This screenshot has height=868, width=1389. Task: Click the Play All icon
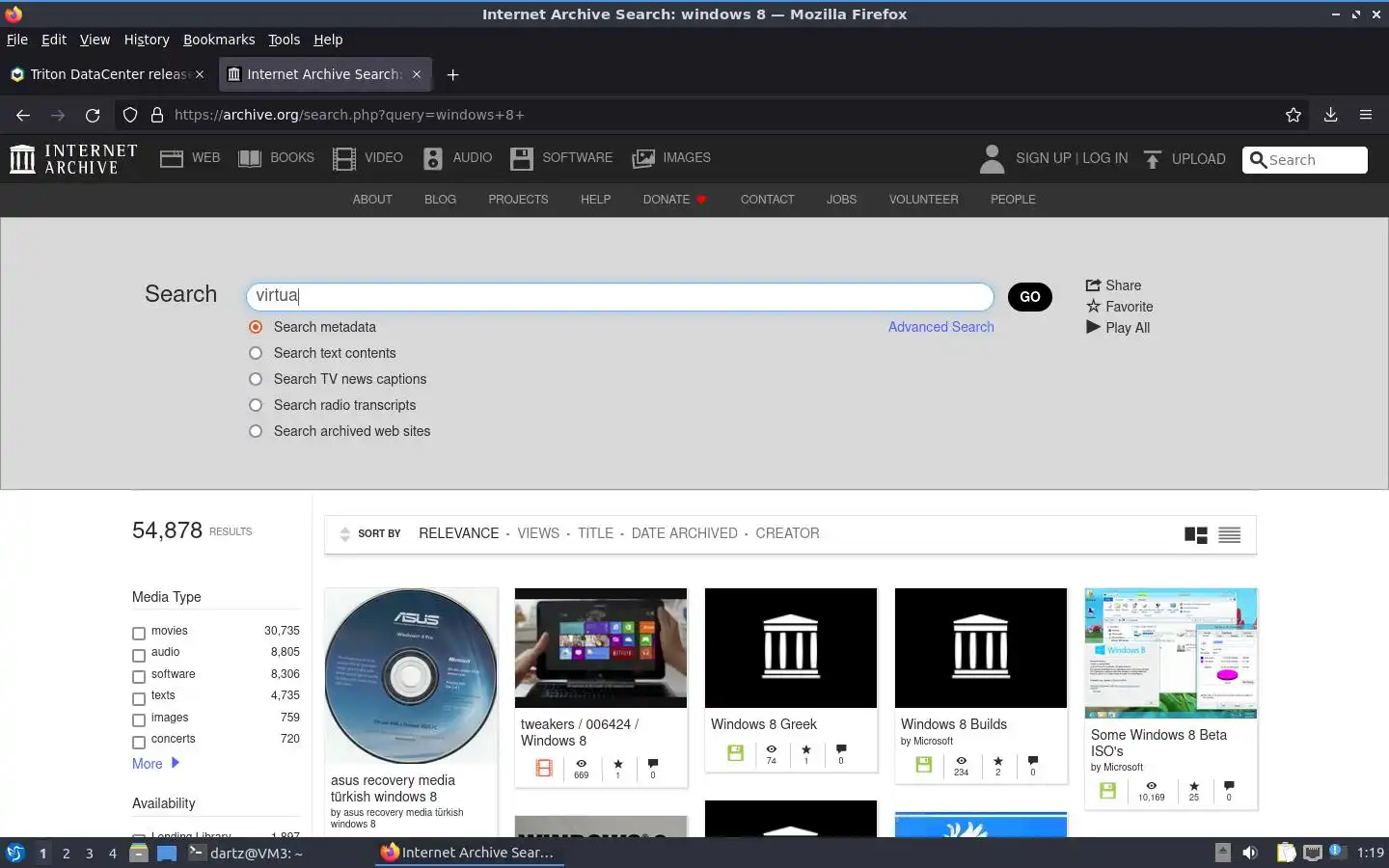click(1093, 328)
